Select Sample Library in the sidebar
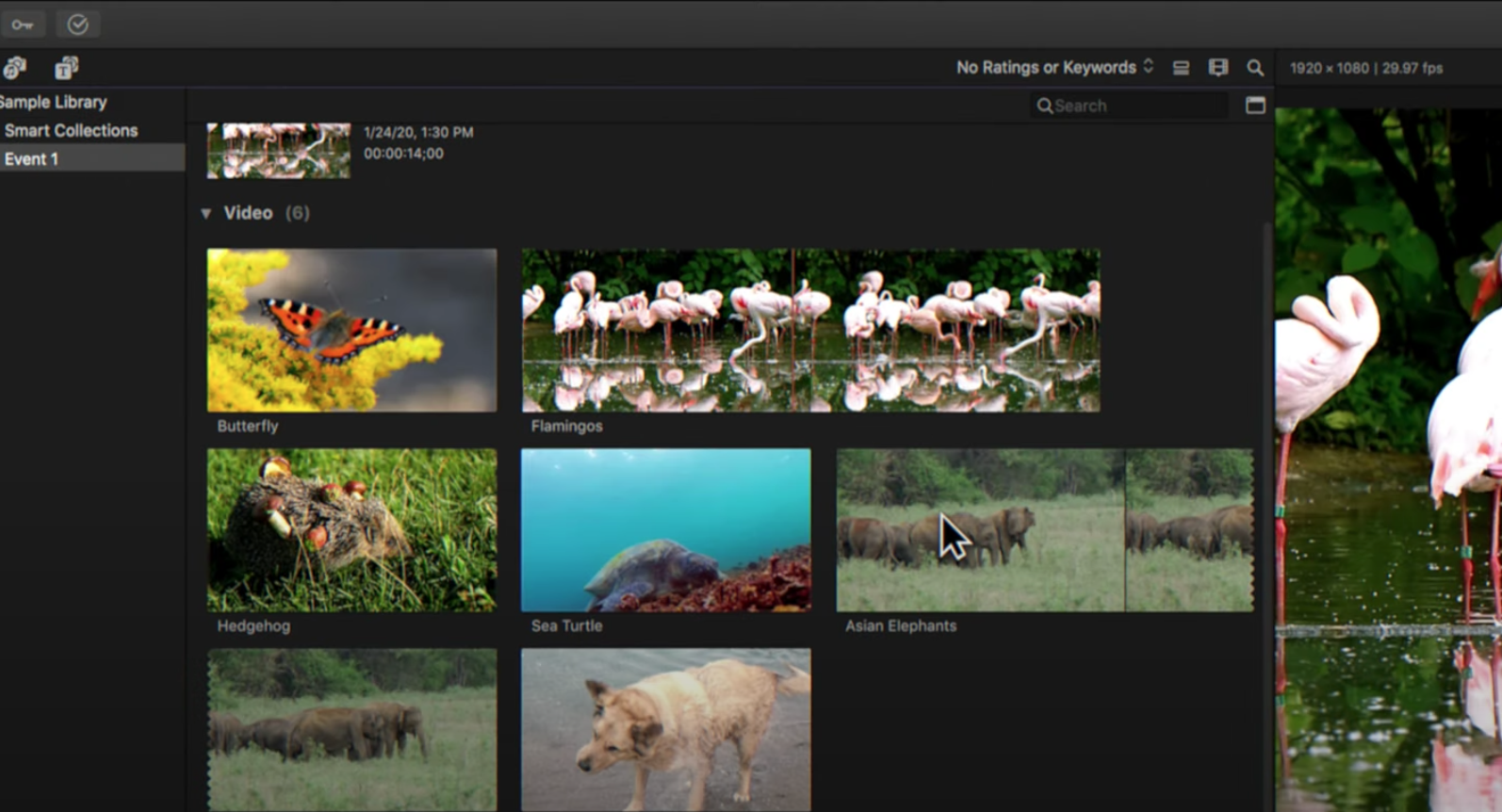1502x812 pixels. pos(54,102)
